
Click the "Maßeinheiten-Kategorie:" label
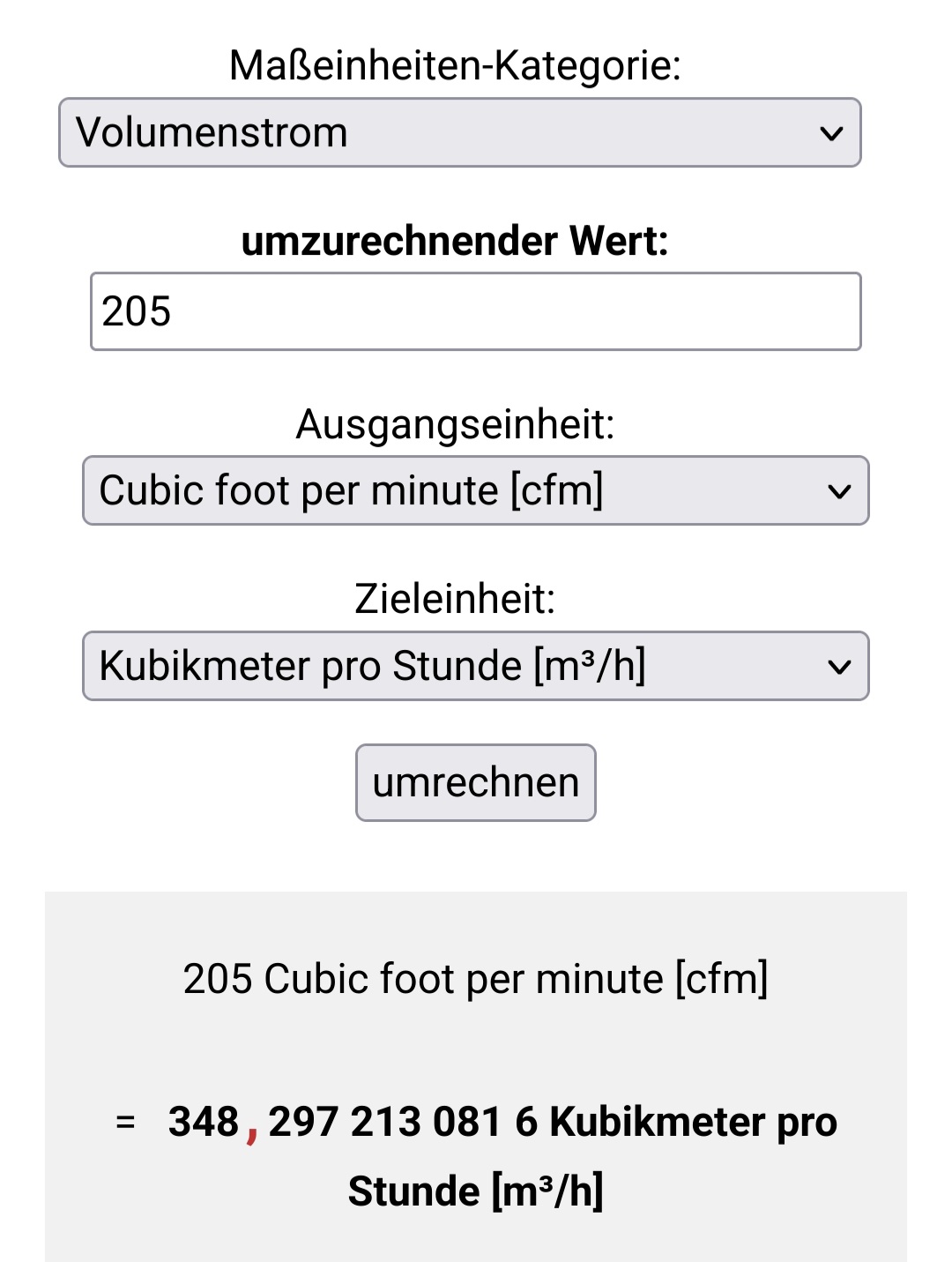(x=455, y=65)
